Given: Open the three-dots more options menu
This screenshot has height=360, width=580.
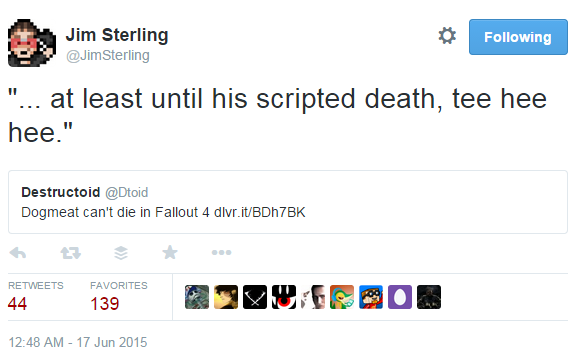Looking at the screenshot, I should pos(221,253).
